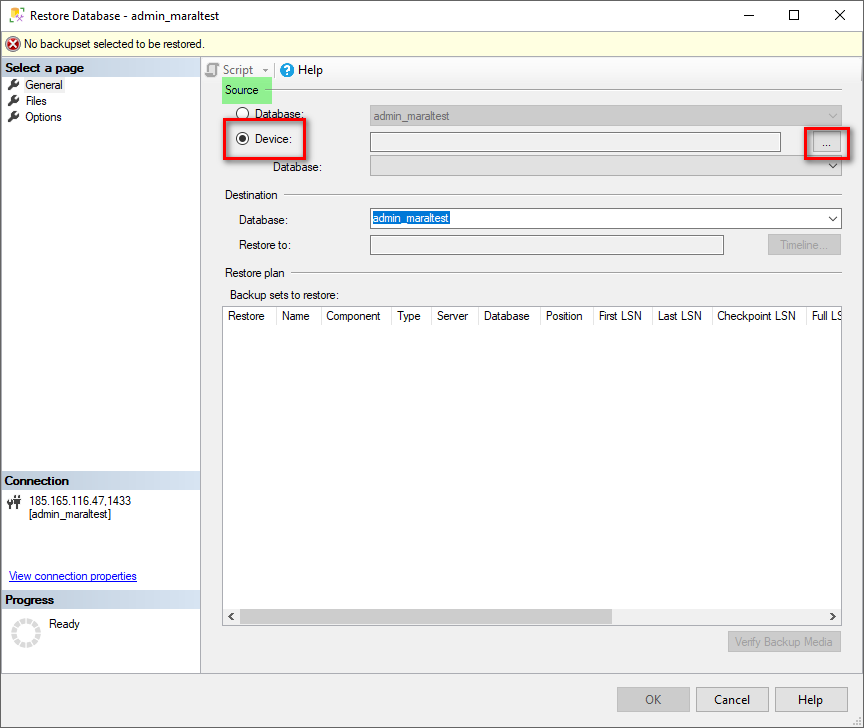Select the Database source radio button
Screen dimensions: 864x728
(x=243, y=114)
